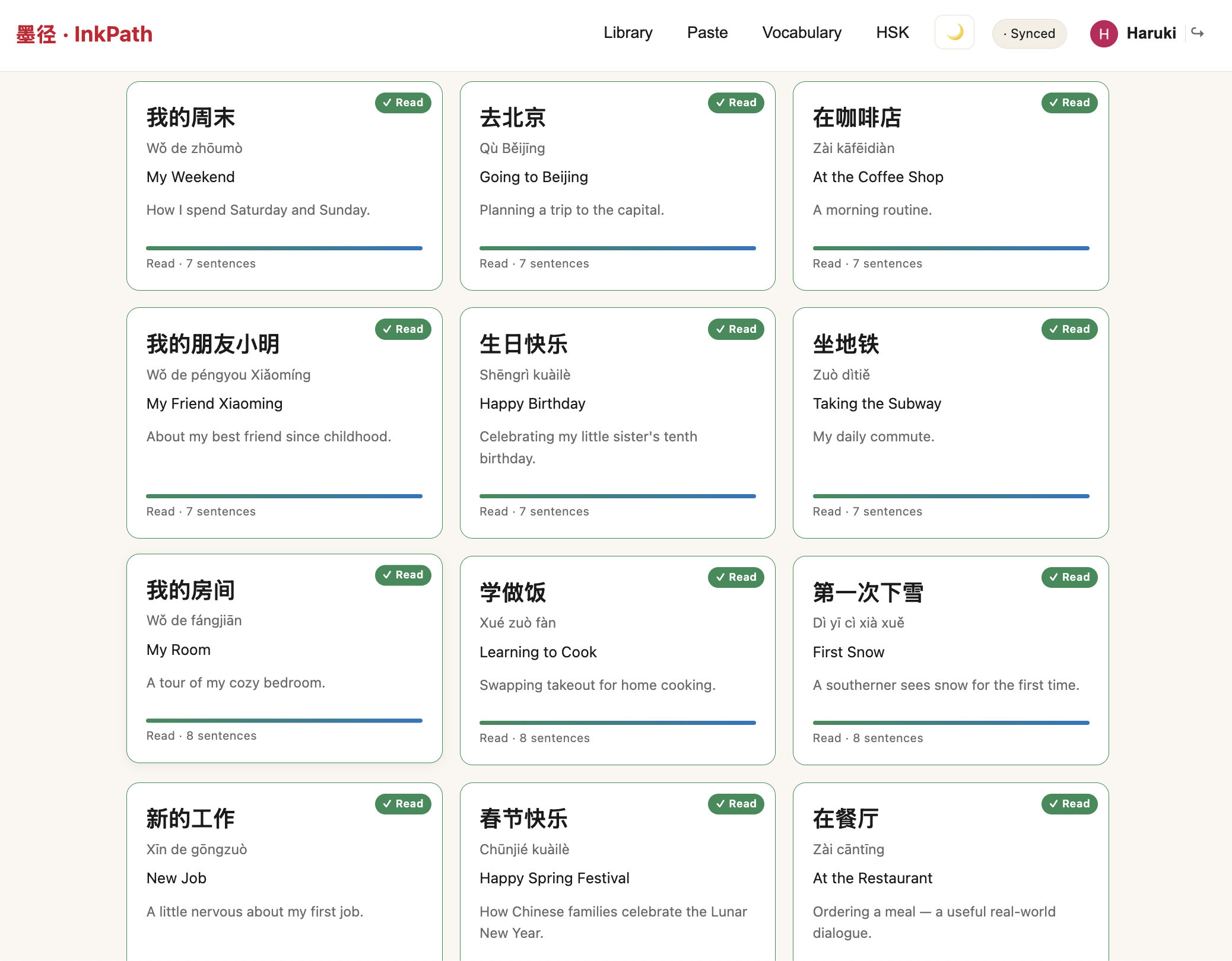Toggle Read badge on New Job card
Screen dimensions: 1232x961
click(403, 804)
